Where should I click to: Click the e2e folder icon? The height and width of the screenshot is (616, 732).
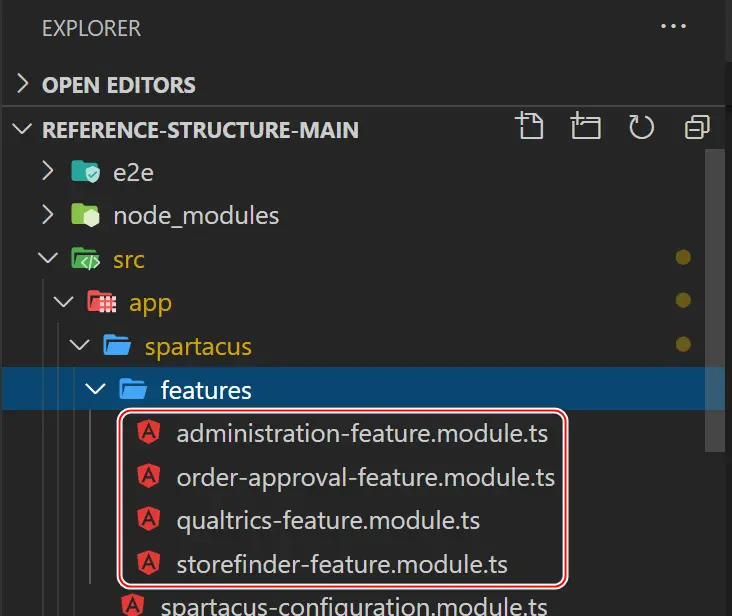tap(85, 172)
